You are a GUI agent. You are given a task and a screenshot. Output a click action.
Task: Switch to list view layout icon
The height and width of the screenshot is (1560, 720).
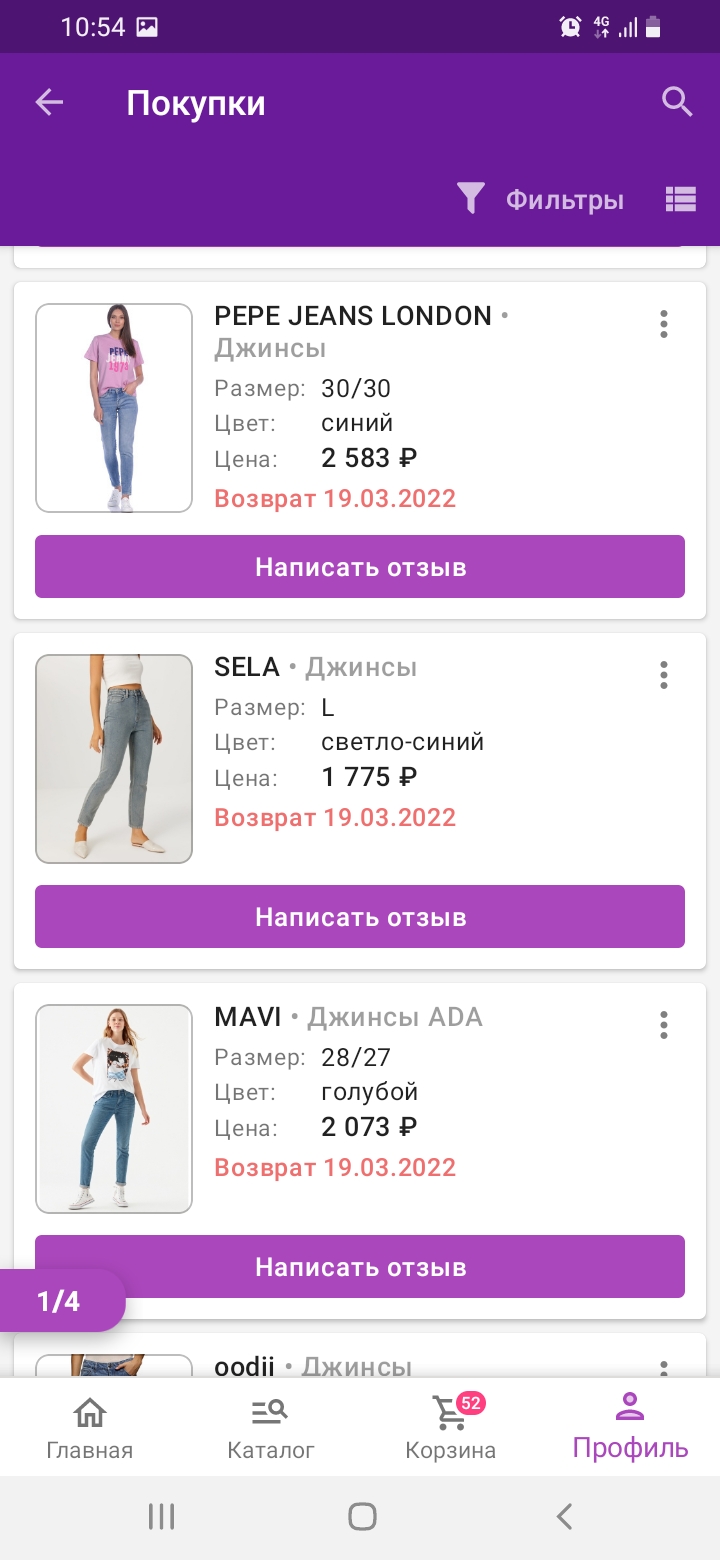point(680,199)
